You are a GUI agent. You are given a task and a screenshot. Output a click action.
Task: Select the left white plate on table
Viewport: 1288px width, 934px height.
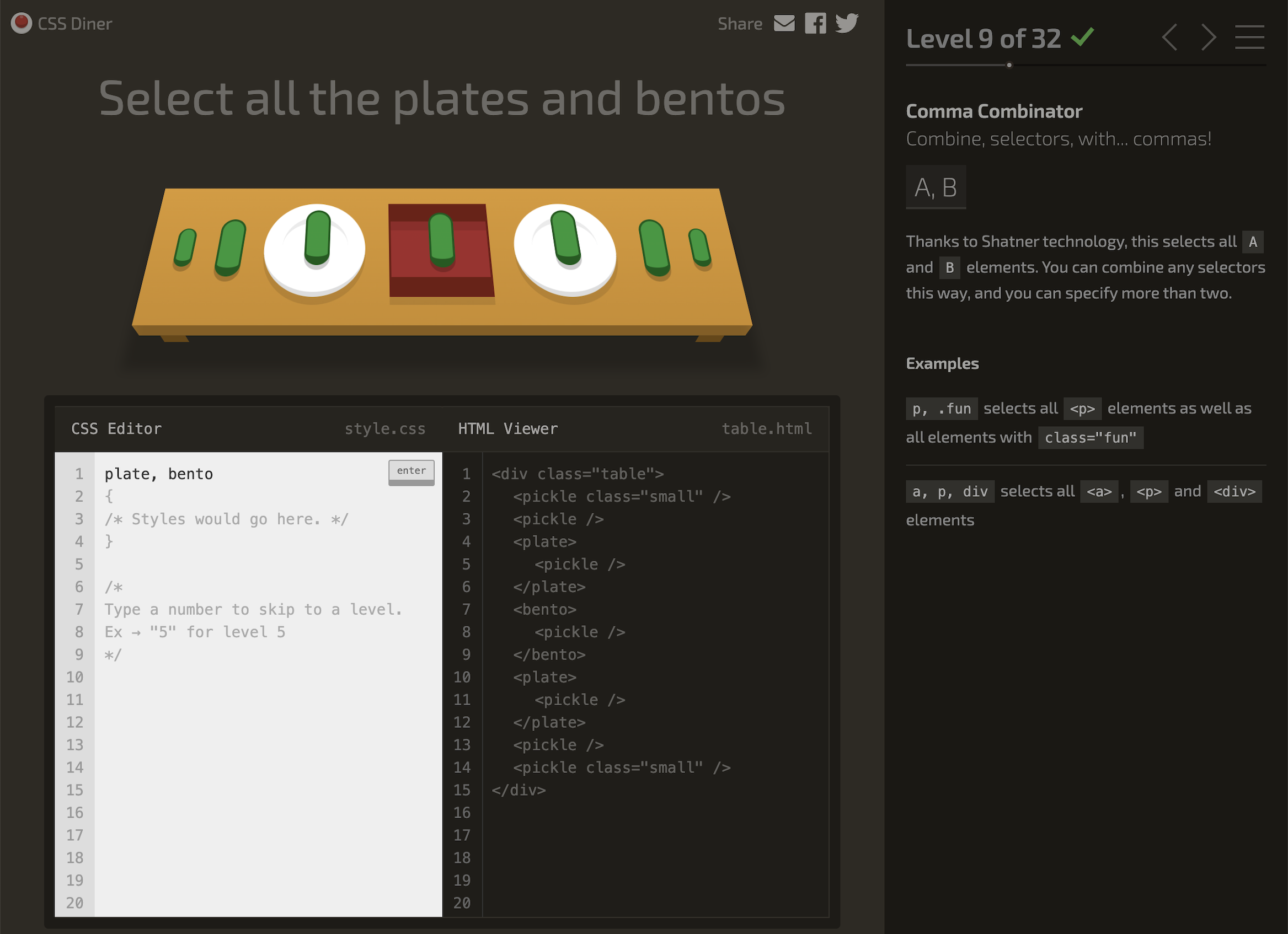pyautogui.click(x=314, y=250)
